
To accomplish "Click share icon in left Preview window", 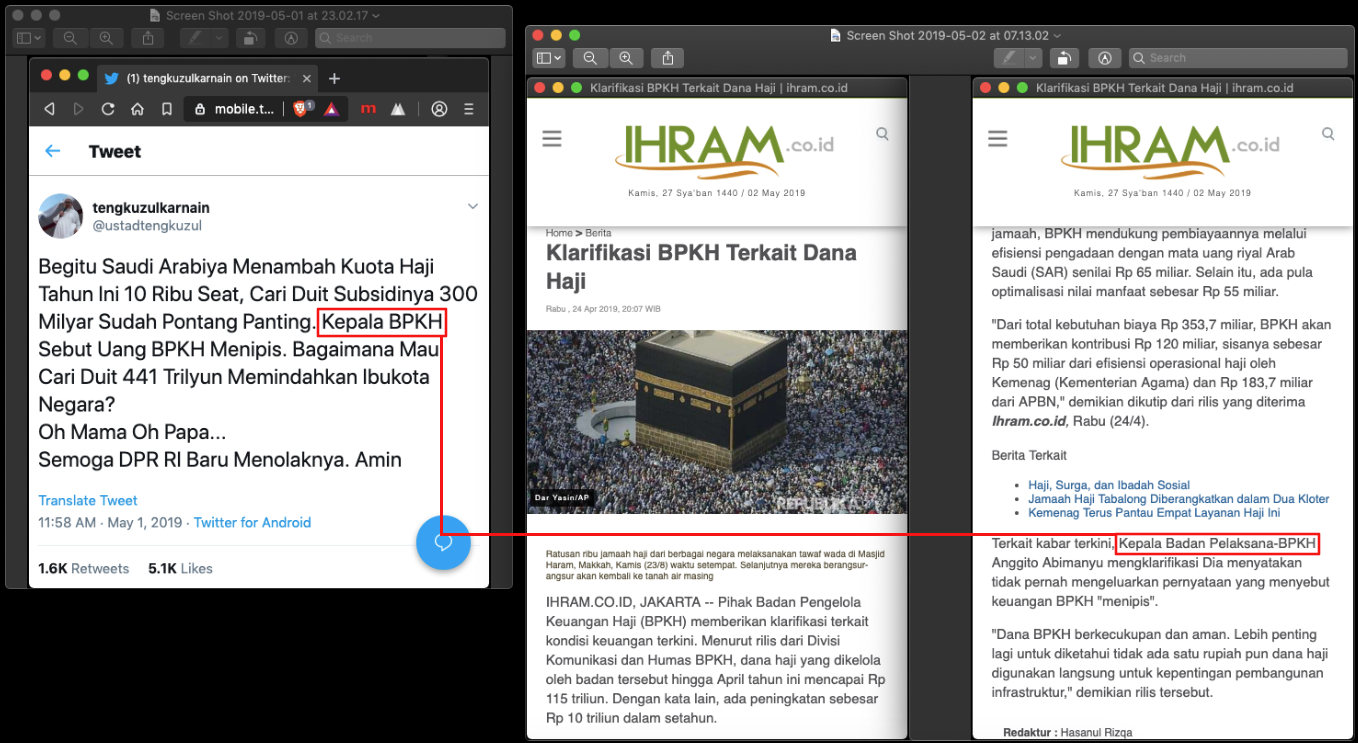I will click(x=148, y=38).
